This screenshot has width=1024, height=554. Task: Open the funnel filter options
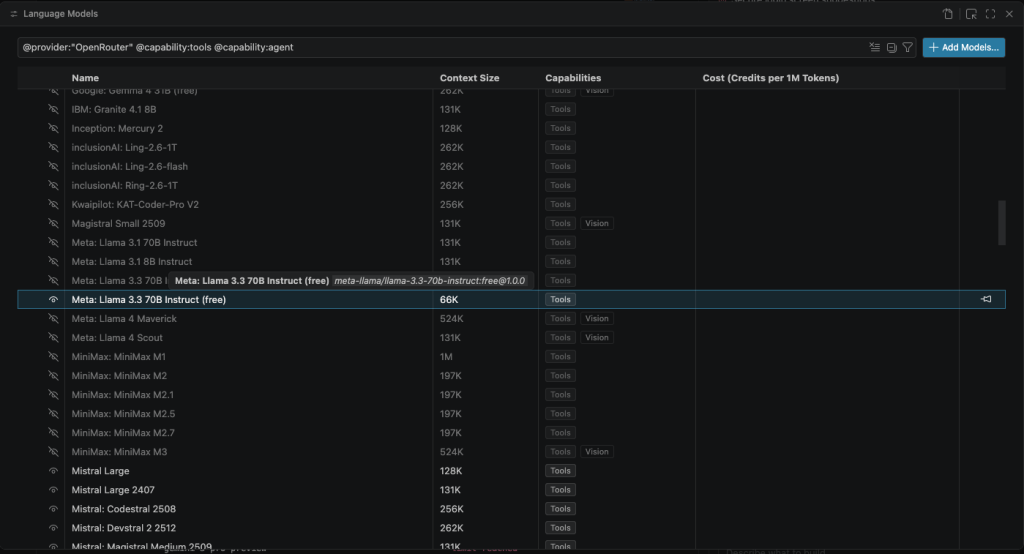908,47
